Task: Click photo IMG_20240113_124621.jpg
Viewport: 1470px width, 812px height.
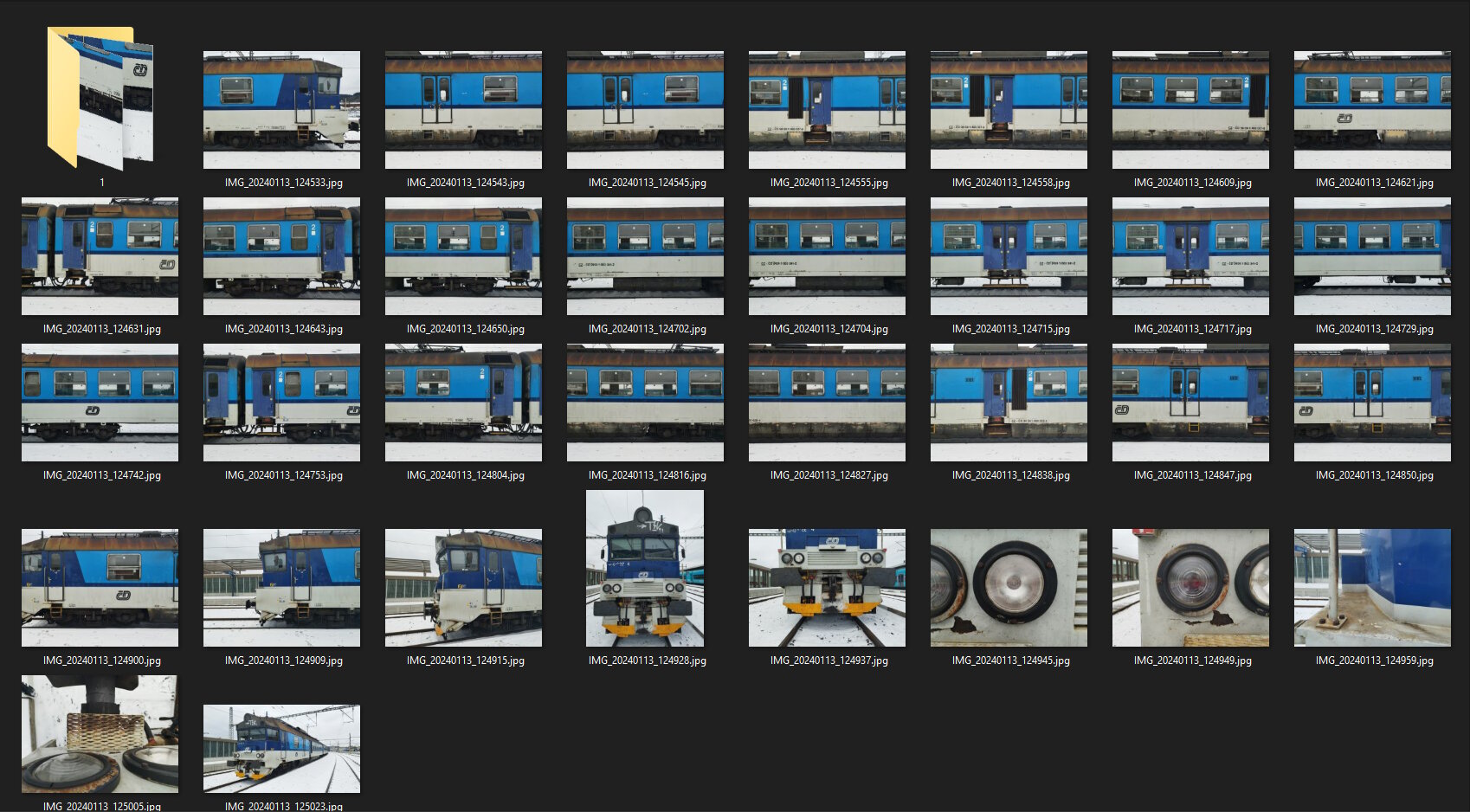Action: (1372, 110)
